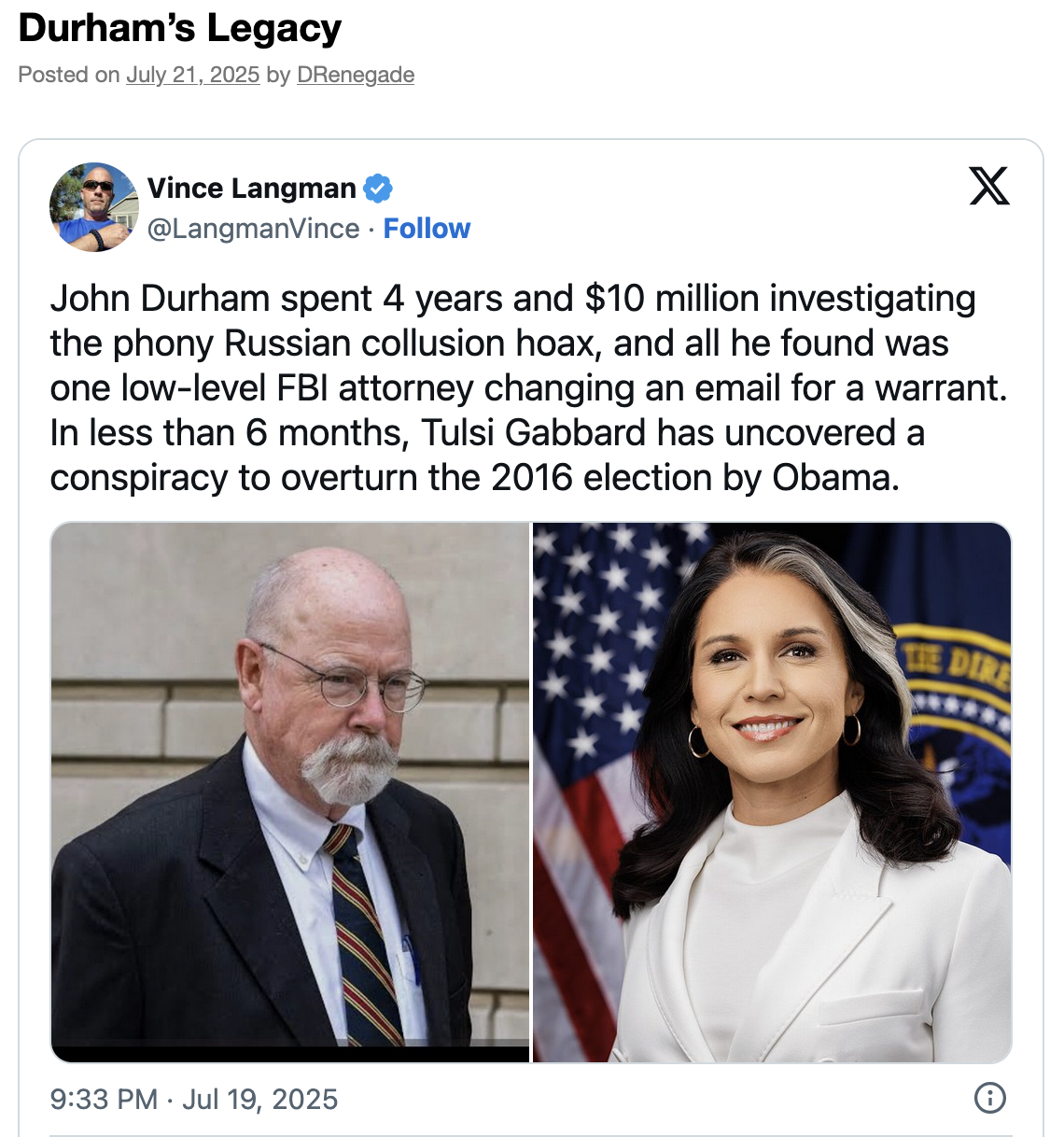This screenshot has height=1137, width=1064.
Task: Click the striped tie in the left photo
Action: pos(365,933)
